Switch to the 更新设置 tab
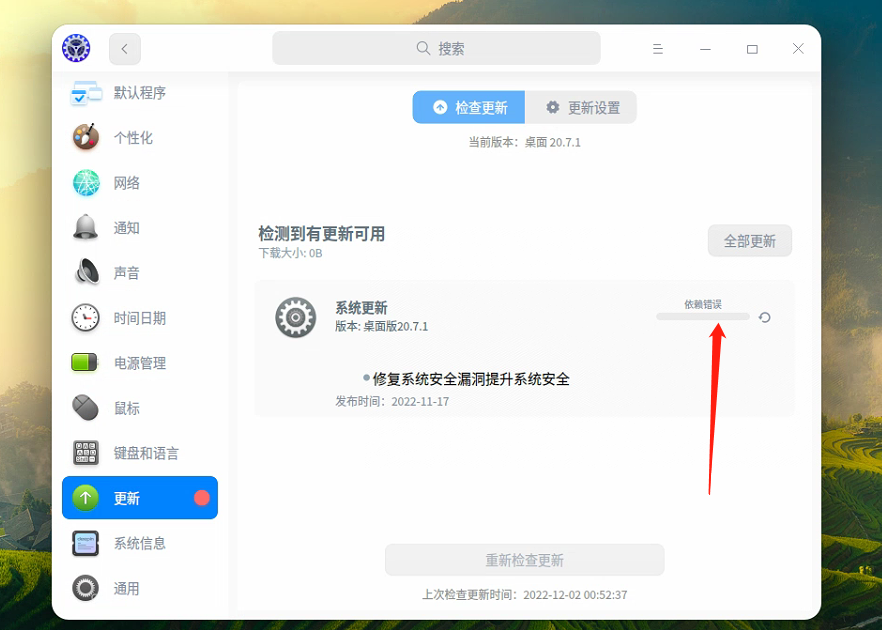The image size is (882, 630). pyautogui.click(x=581, y=107)
